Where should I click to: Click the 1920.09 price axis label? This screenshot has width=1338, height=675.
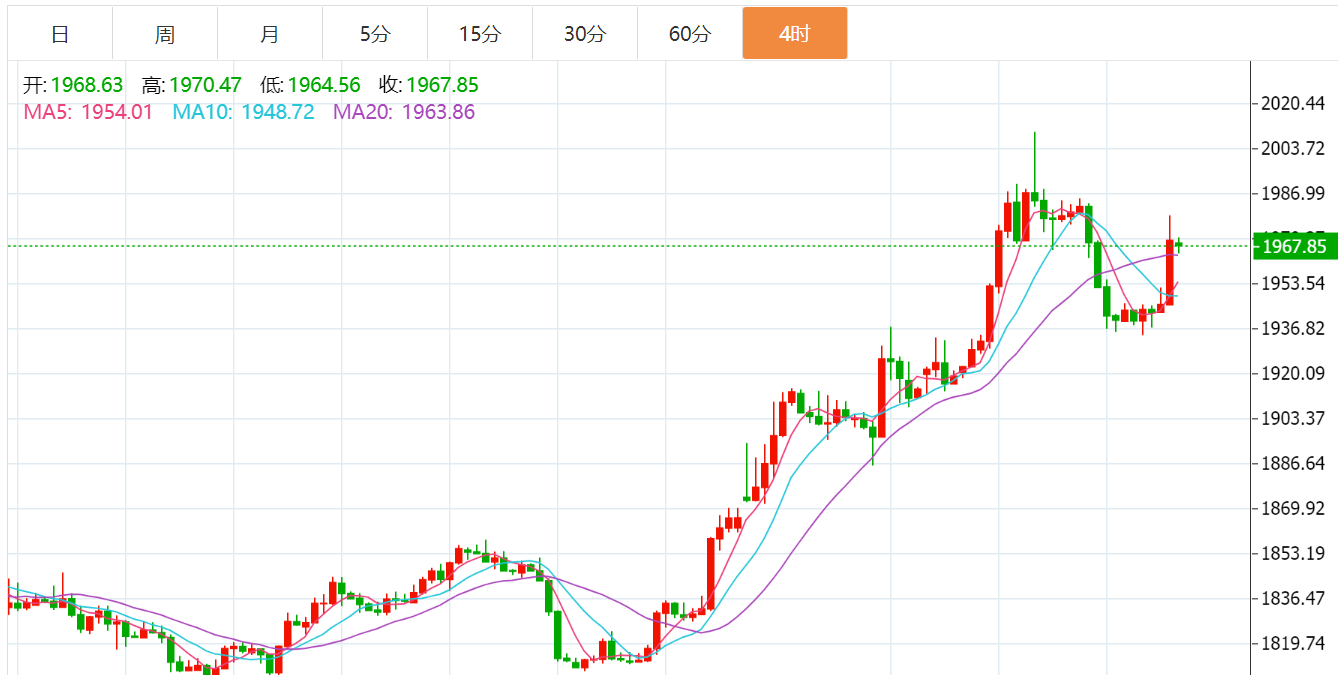[1294, 374]
